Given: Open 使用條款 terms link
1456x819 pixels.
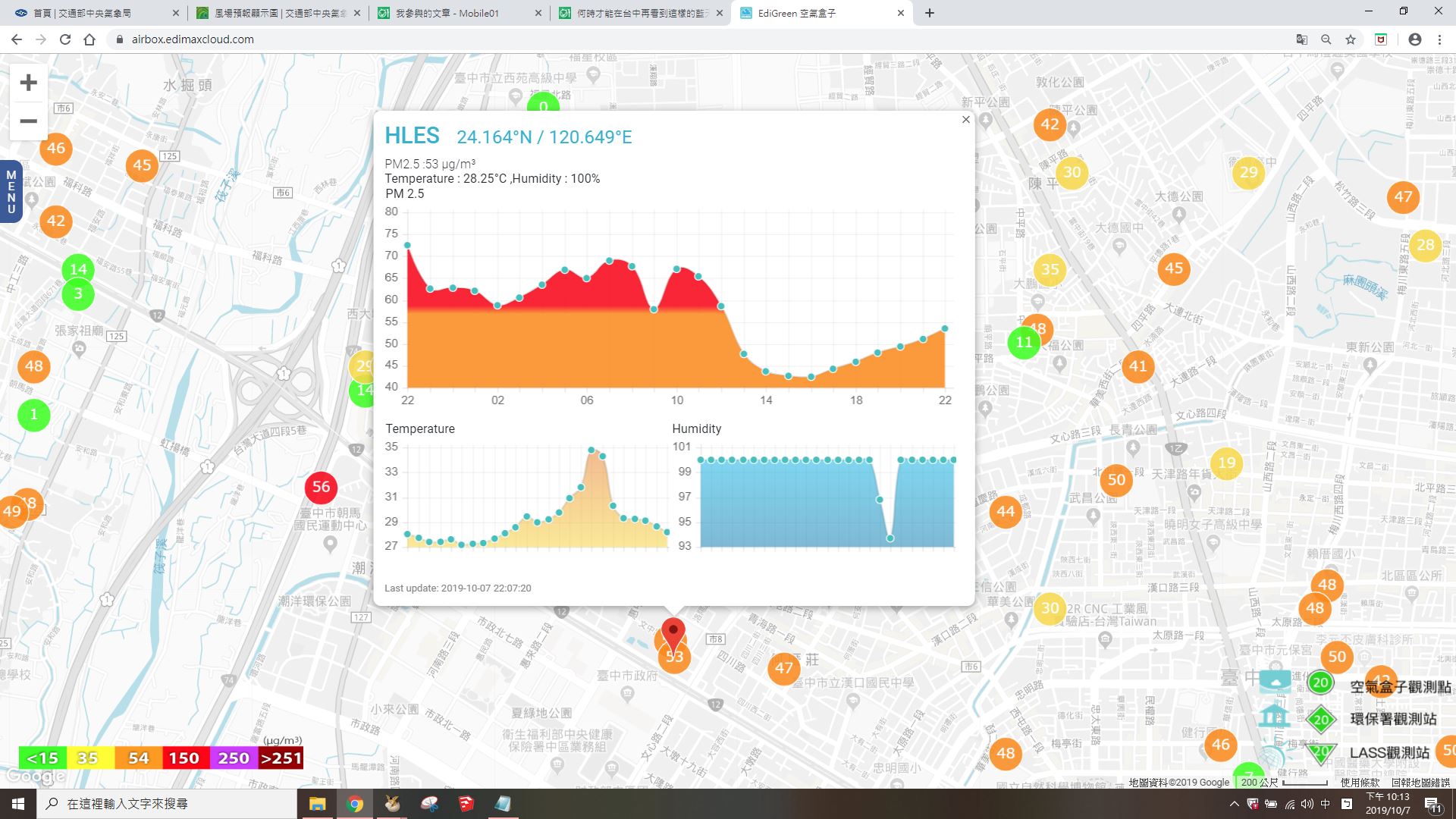Looking at the screenshot, I should [x=1360, y=782].
